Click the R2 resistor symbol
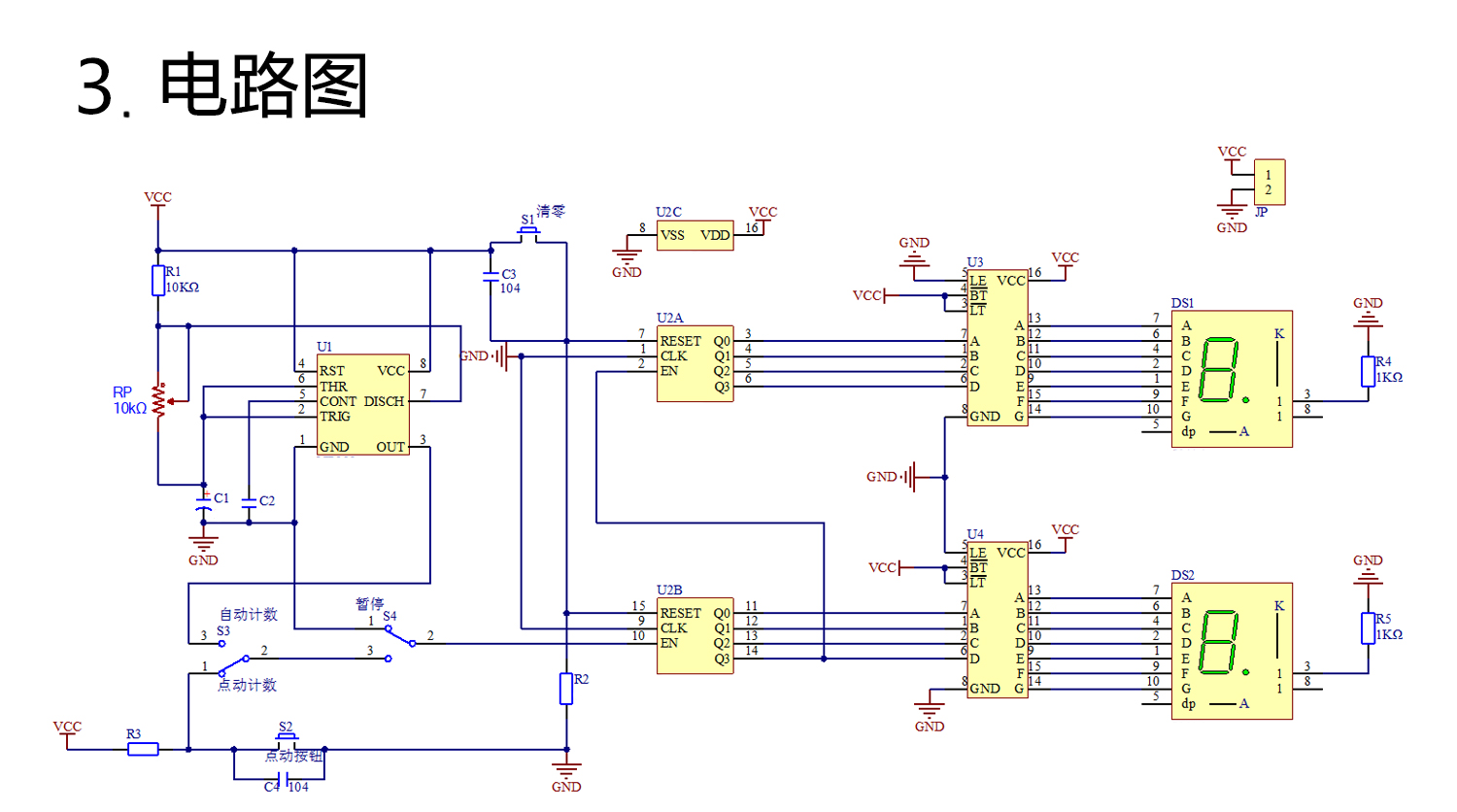The width and height of the screenshot is (1457, 812). tap(566, 689)
